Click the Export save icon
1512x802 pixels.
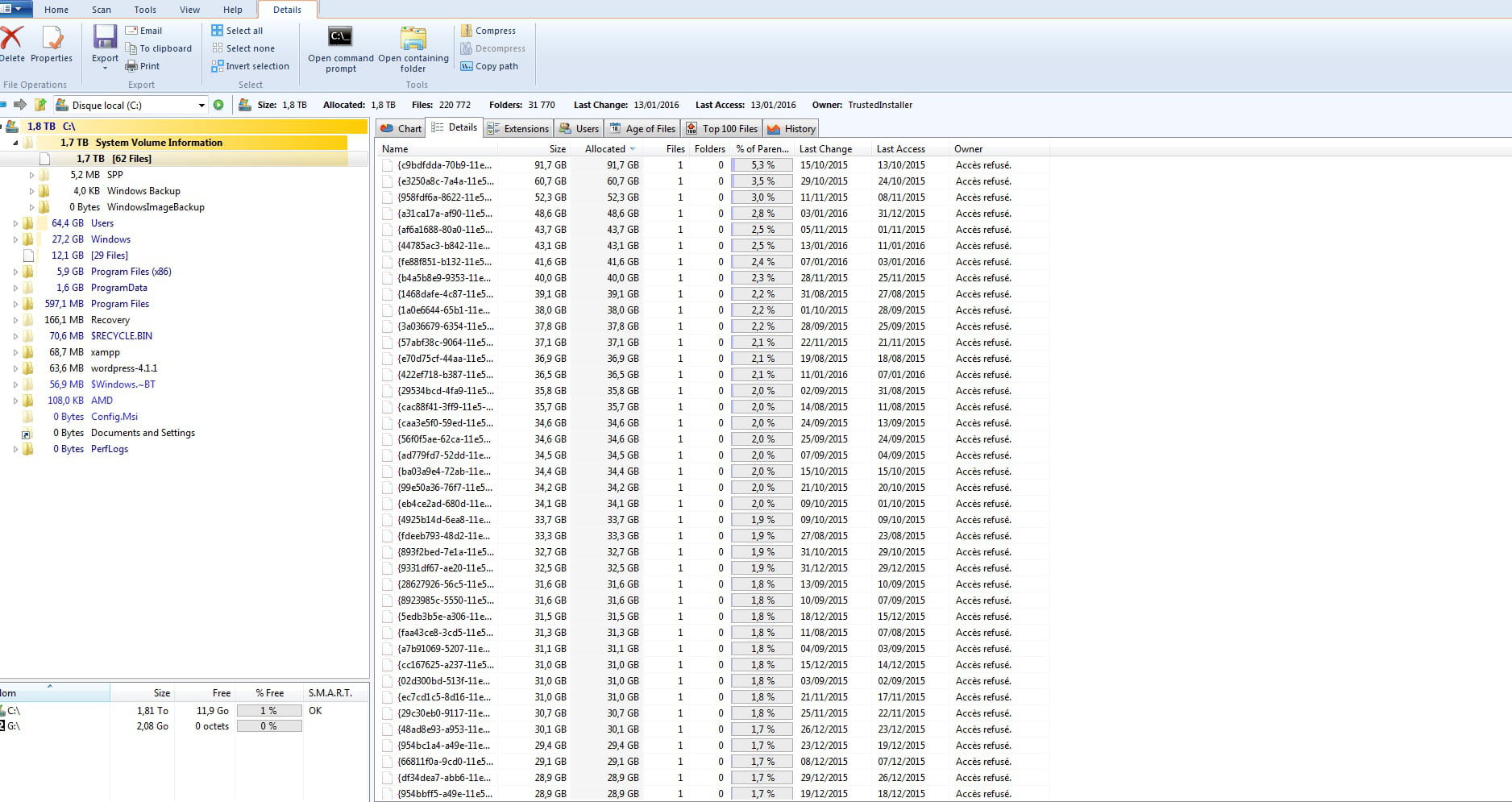(x=105, y=38)
